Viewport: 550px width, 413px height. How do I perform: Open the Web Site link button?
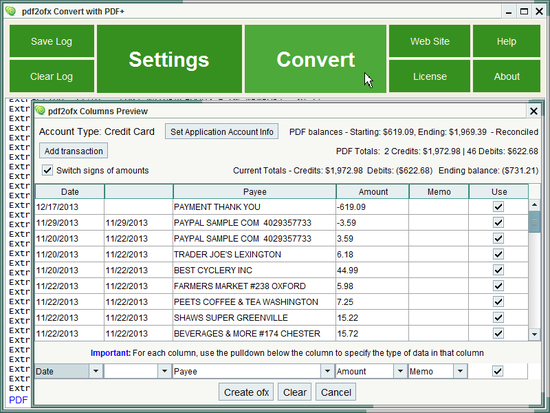pyautogui.click(x=430, y=41)
